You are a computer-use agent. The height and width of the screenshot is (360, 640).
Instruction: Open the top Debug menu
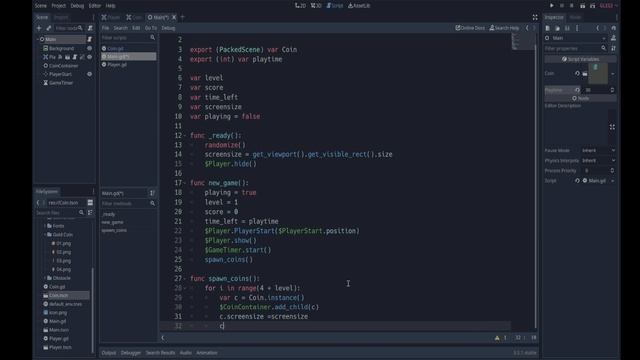pyautogui.click(x=77, y=6)
